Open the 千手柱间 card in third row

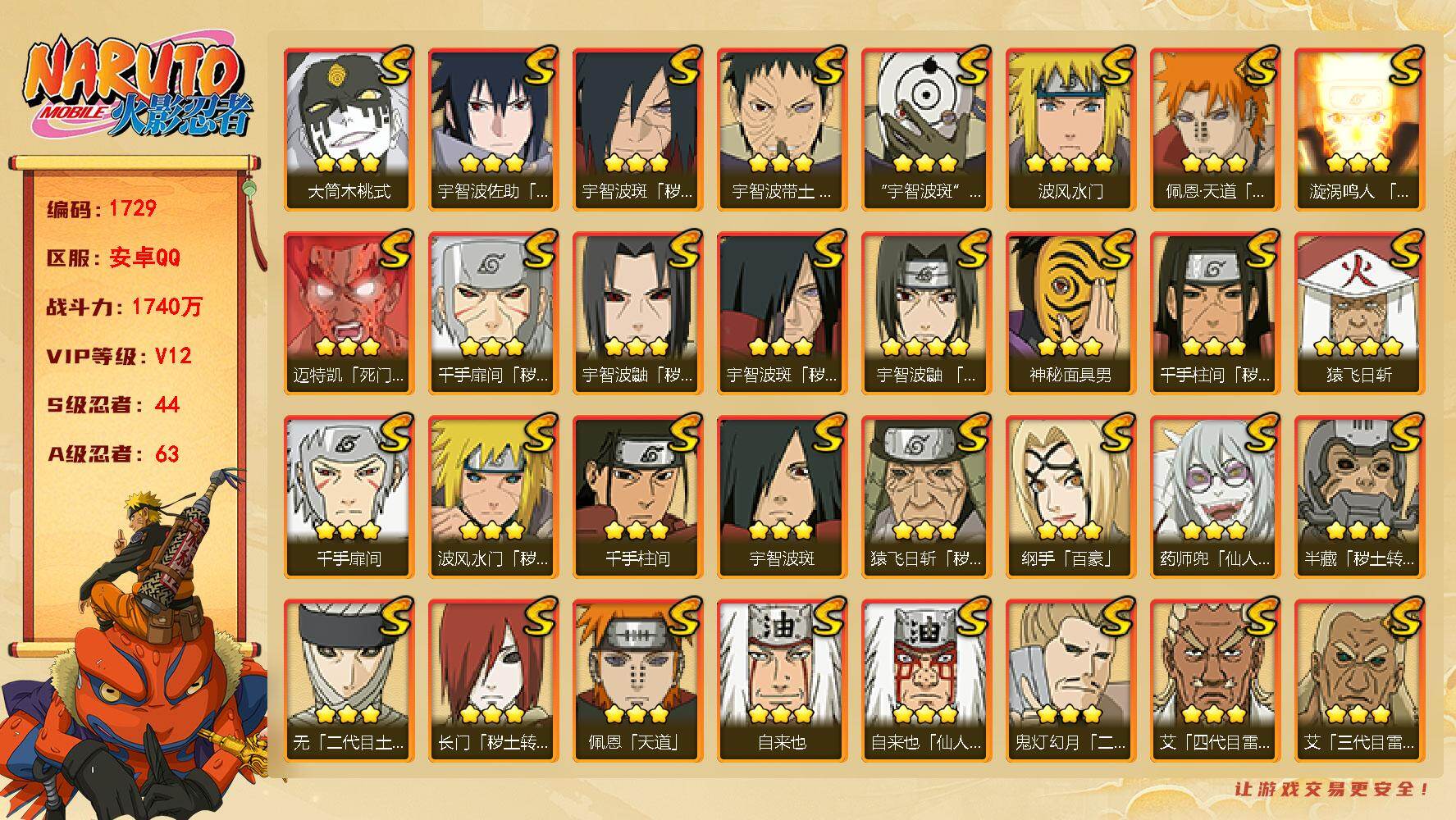coord(637,497)
